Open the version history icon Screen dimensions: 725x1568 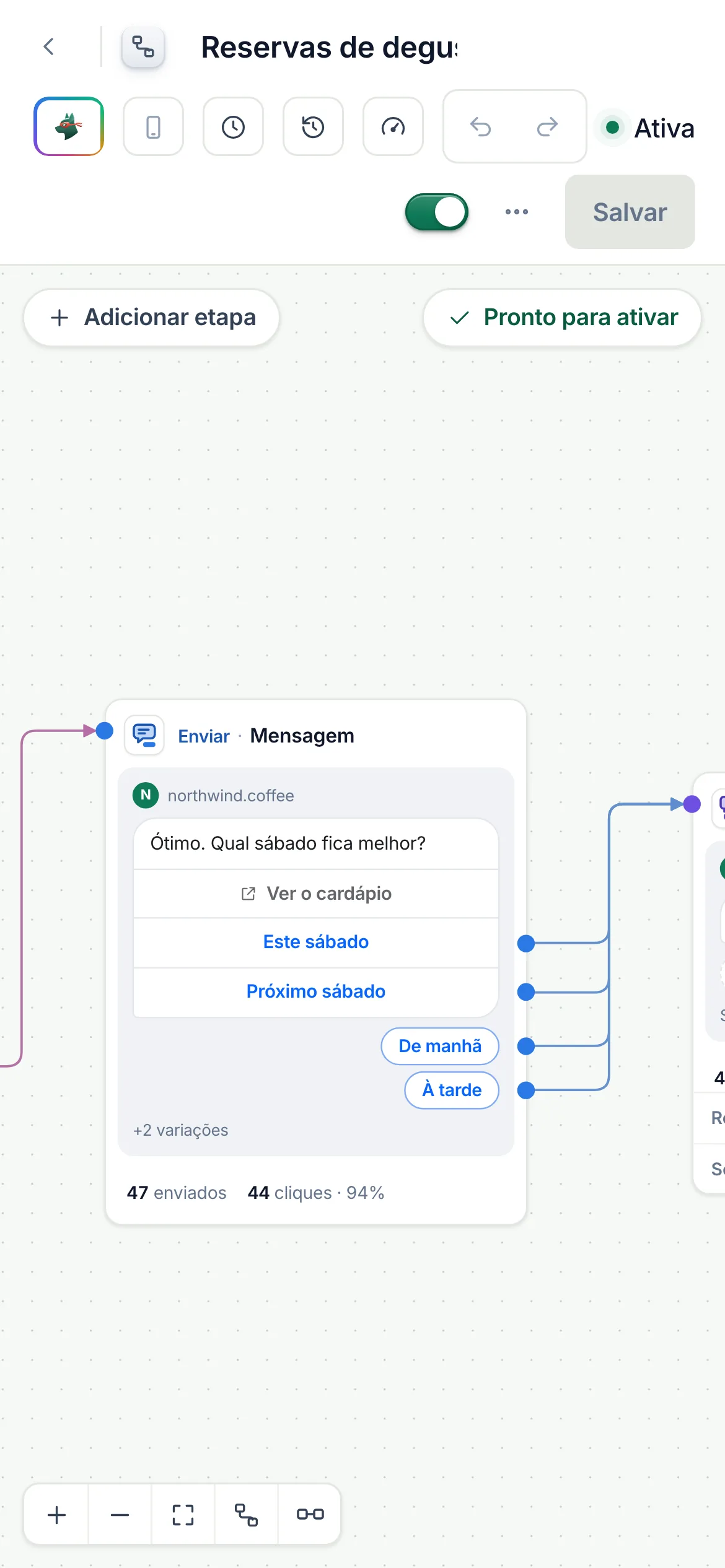(313, 126)
